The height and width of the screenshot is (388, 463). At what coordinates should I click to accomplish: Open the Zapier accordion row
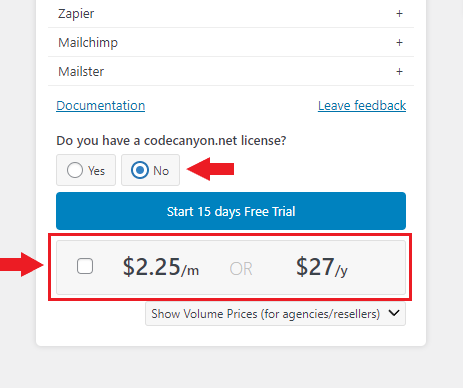click(231, 14)
